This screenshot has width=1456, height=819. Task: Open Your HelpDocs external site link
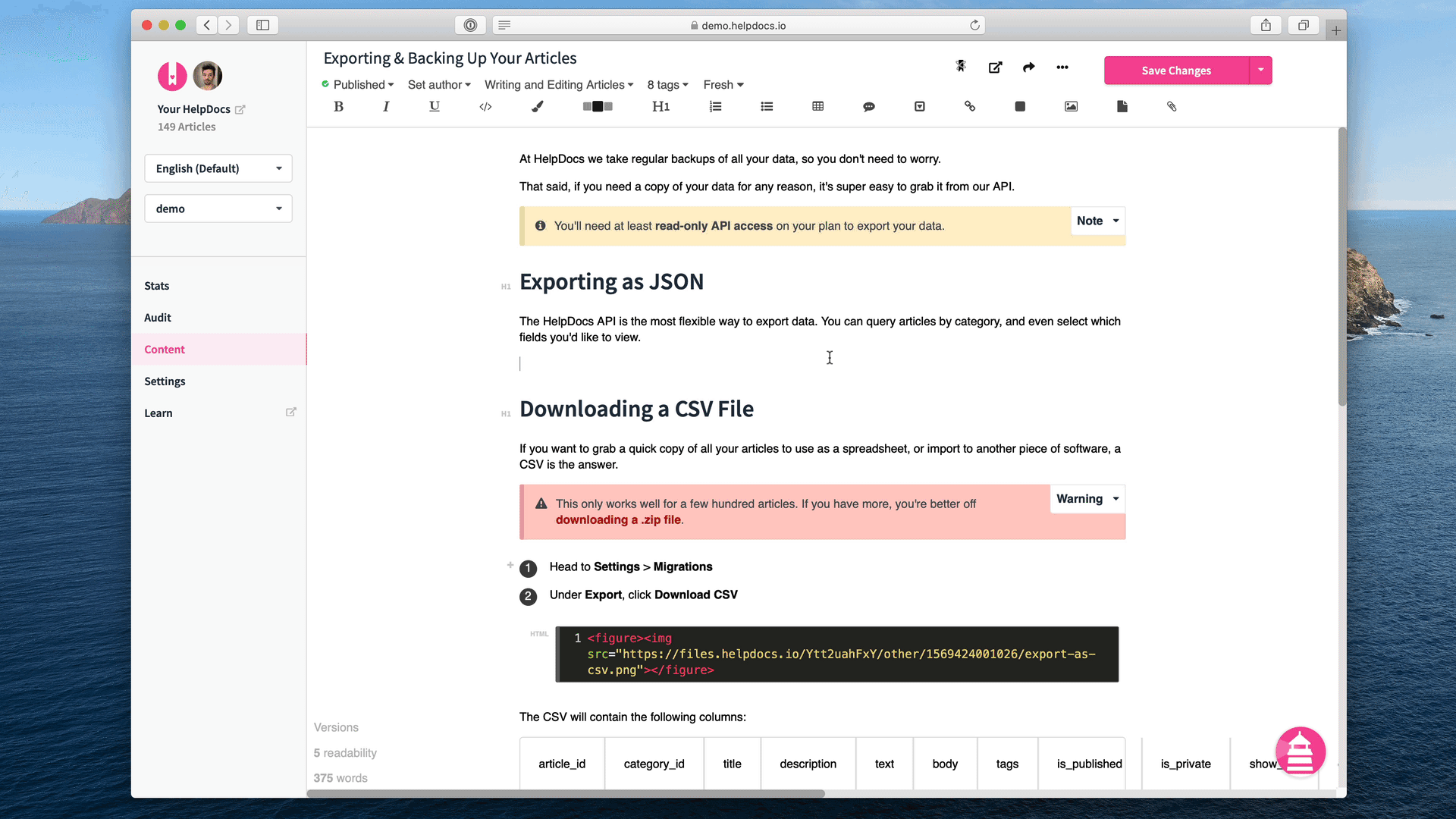[x=240, y=110]
